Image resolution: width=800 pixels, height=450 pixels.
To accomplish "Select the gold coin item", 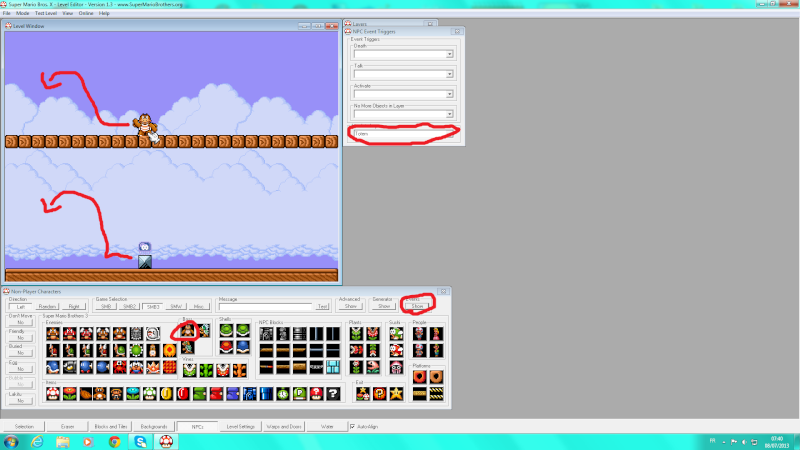I will 166,393.
